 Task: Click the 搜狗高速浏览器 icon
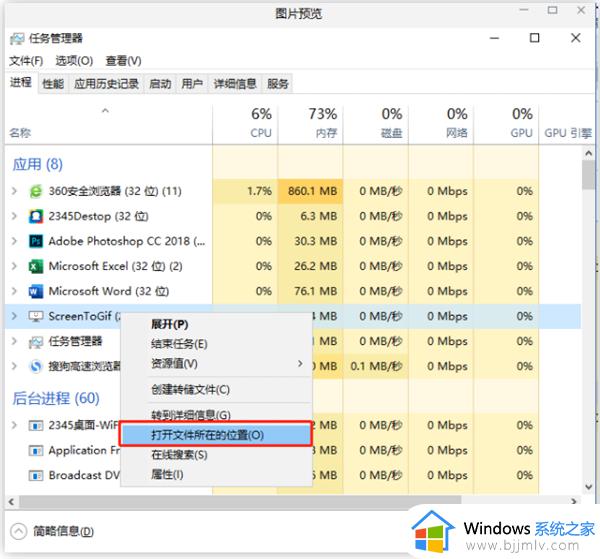36,367
